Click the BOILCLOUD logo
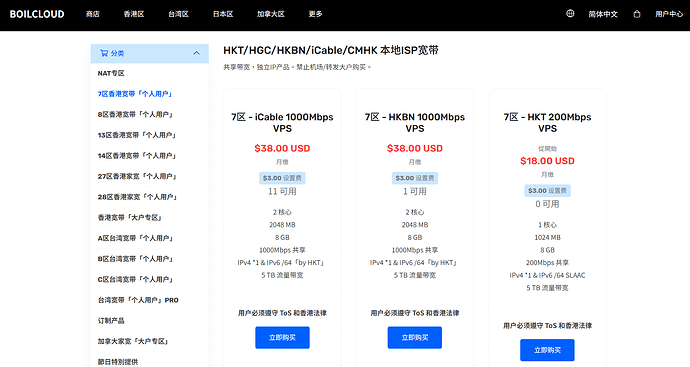This screenshot has height=367, width=690. pyautogui.click(x=37, y=14)
